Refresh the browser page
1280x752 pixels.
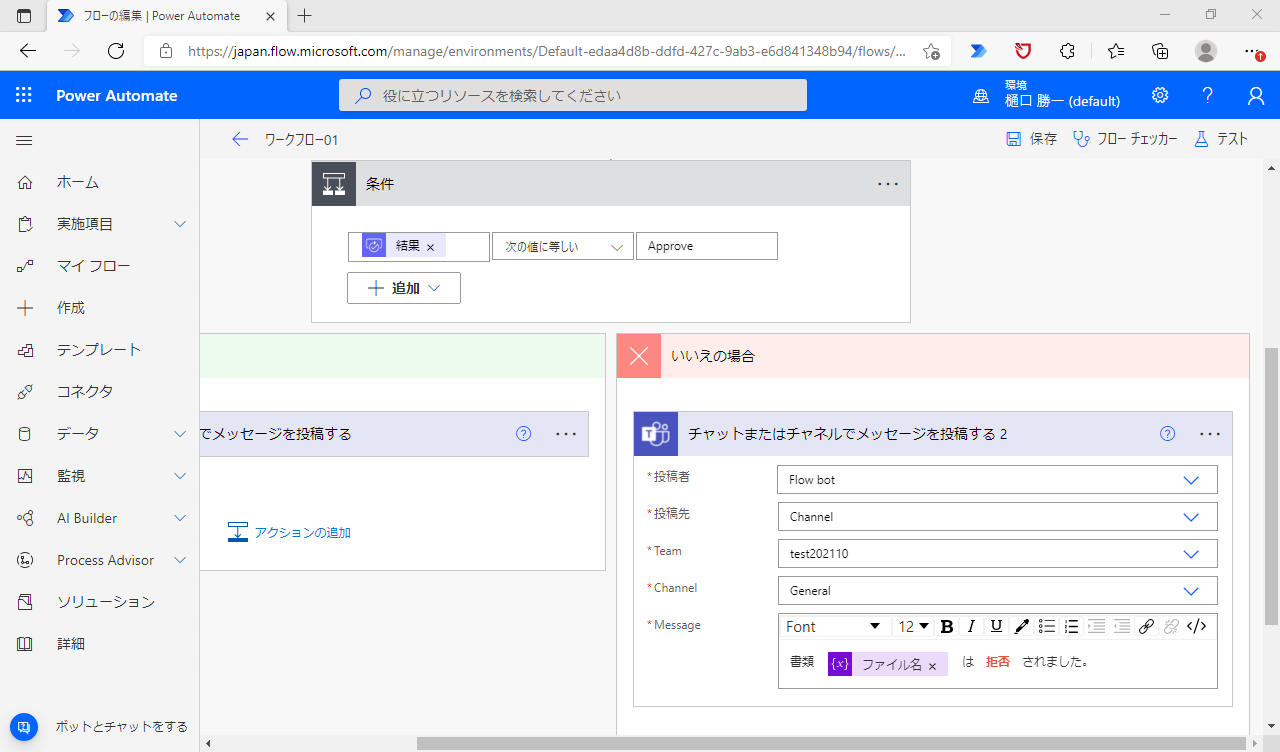click(x=116, y=51)
